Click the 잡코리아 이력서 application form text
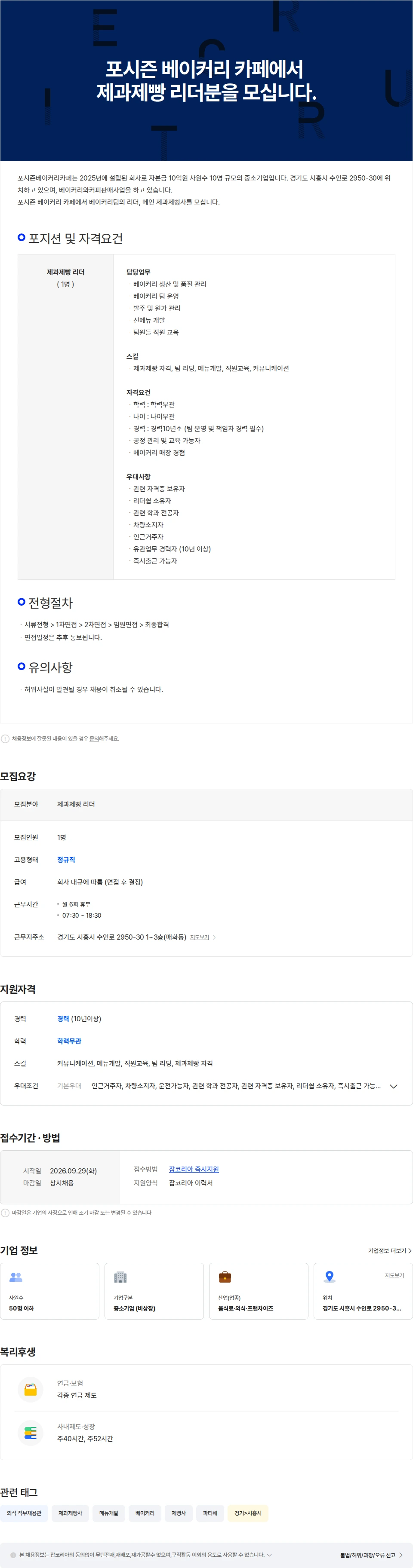The height and width of the screenshot is (1568, 413). [191, 1183]
